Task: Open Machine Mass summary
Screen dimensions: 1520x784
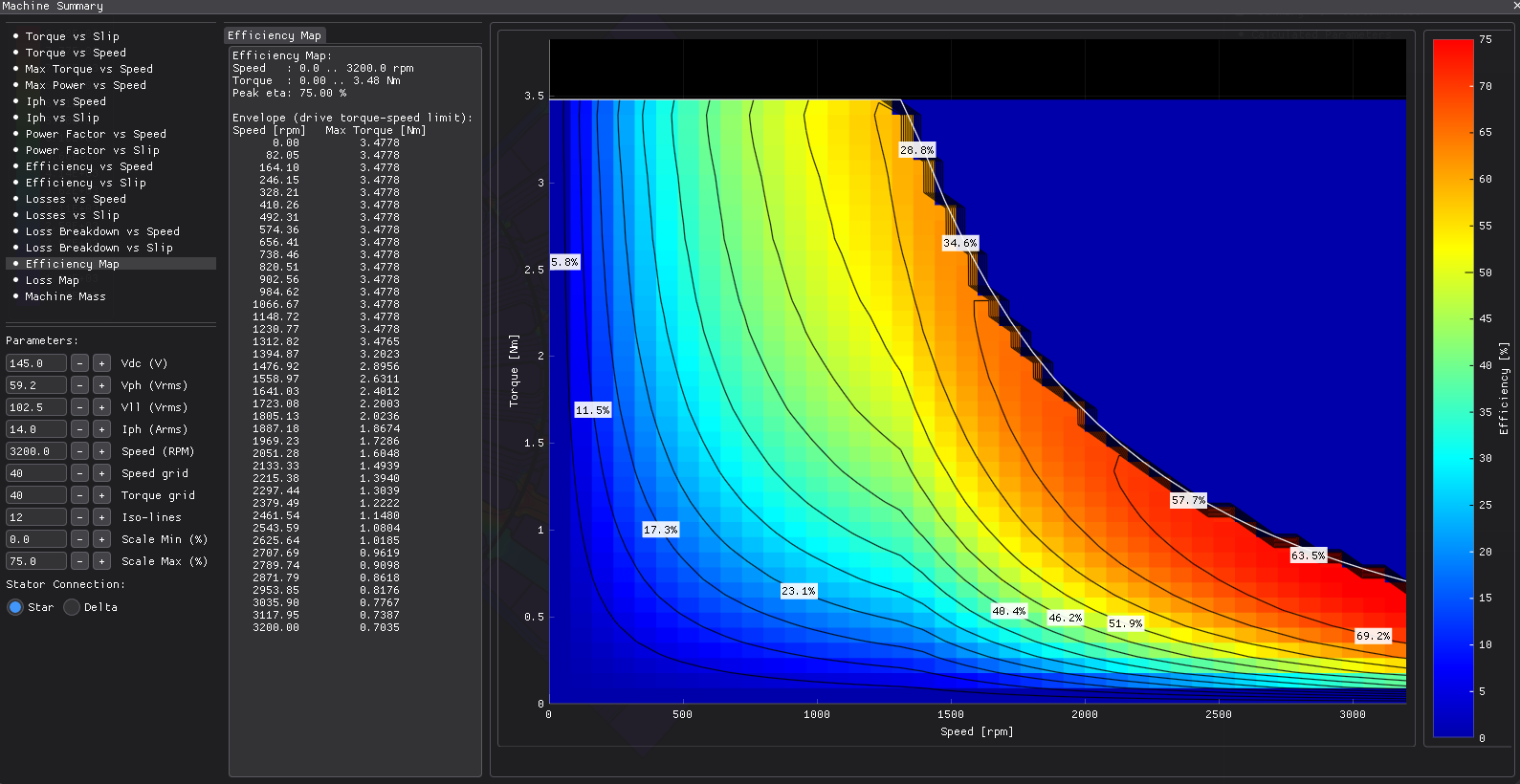Action: click(x=111, y=296)
